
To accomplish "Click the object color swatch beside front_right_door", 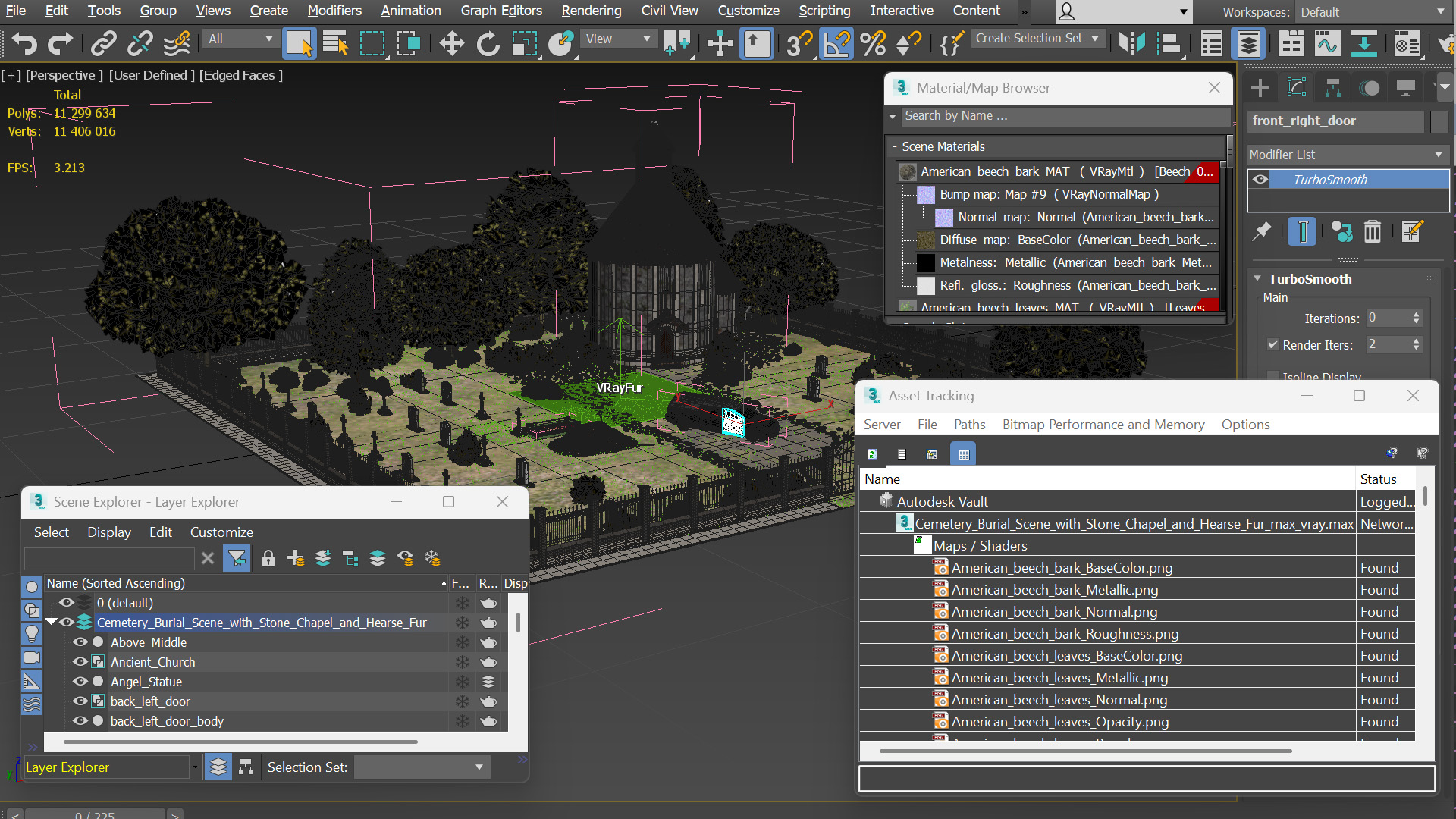I will [1439, 121].
